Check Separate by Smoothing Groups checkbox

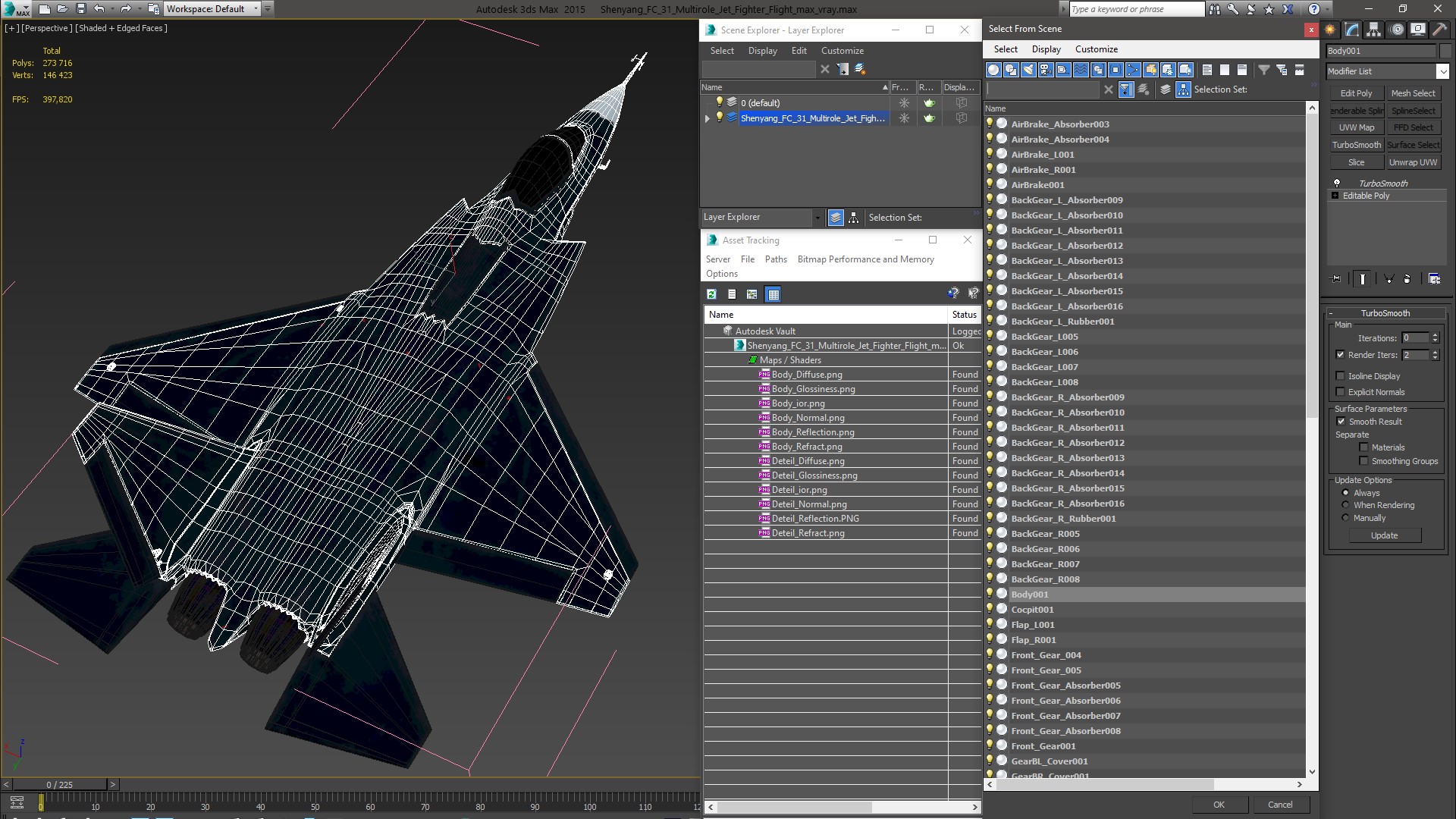coord(1364,461)
